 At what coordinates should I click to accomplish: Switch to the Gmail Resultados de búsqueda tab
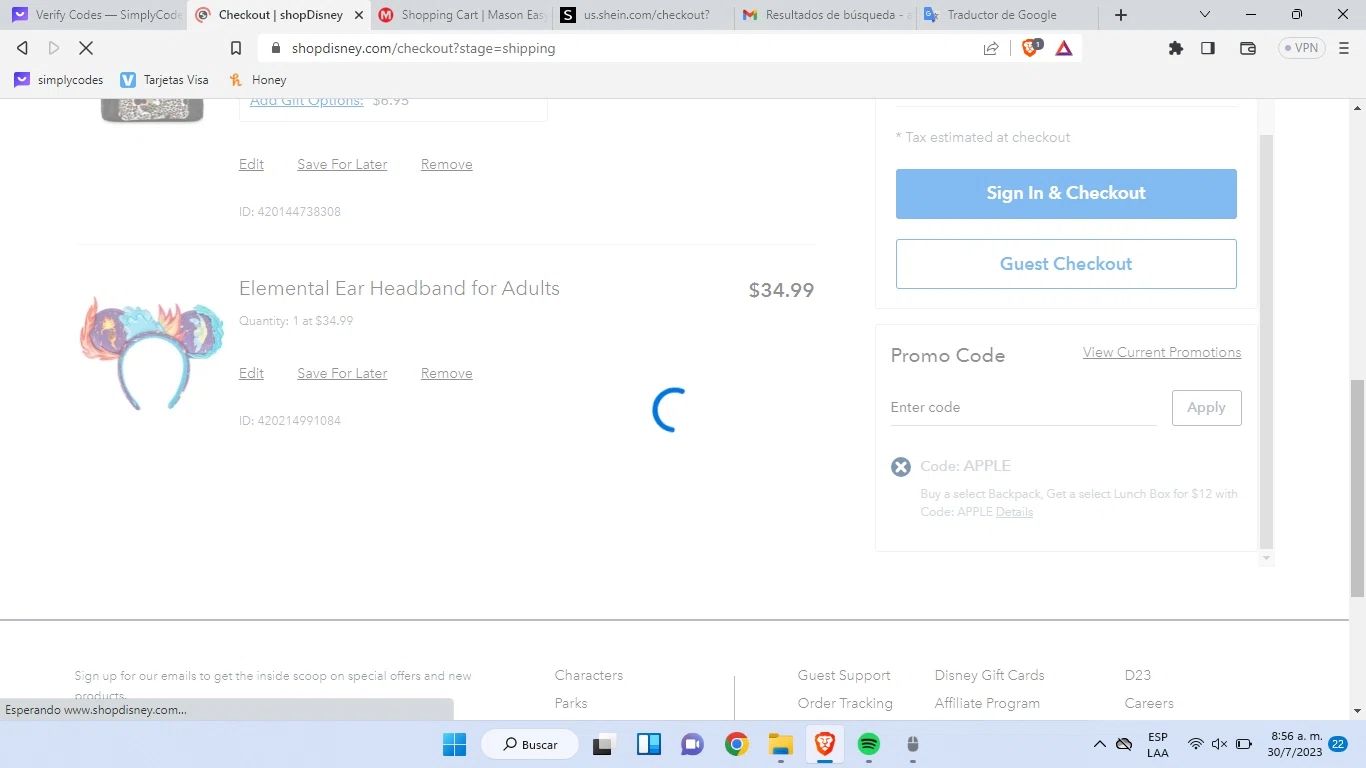point(827,15)
